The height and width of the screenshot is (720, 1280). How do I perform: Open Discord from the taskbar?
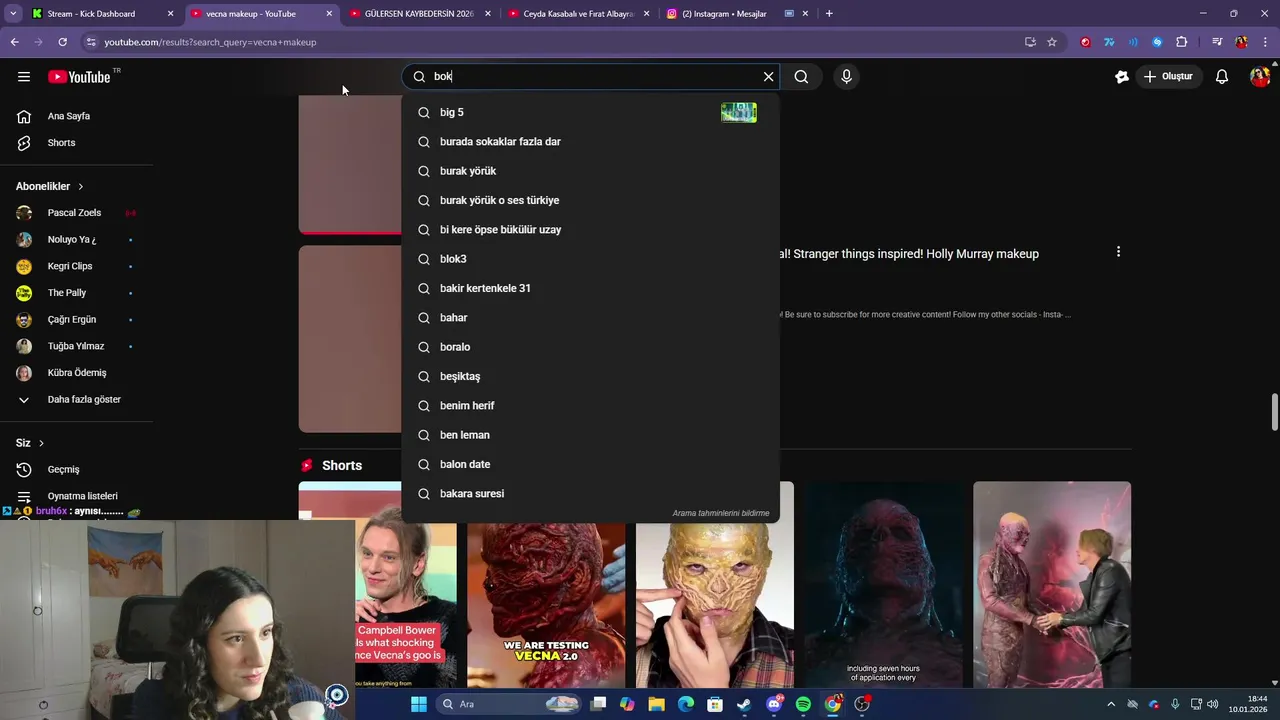[x=774, y=704]
